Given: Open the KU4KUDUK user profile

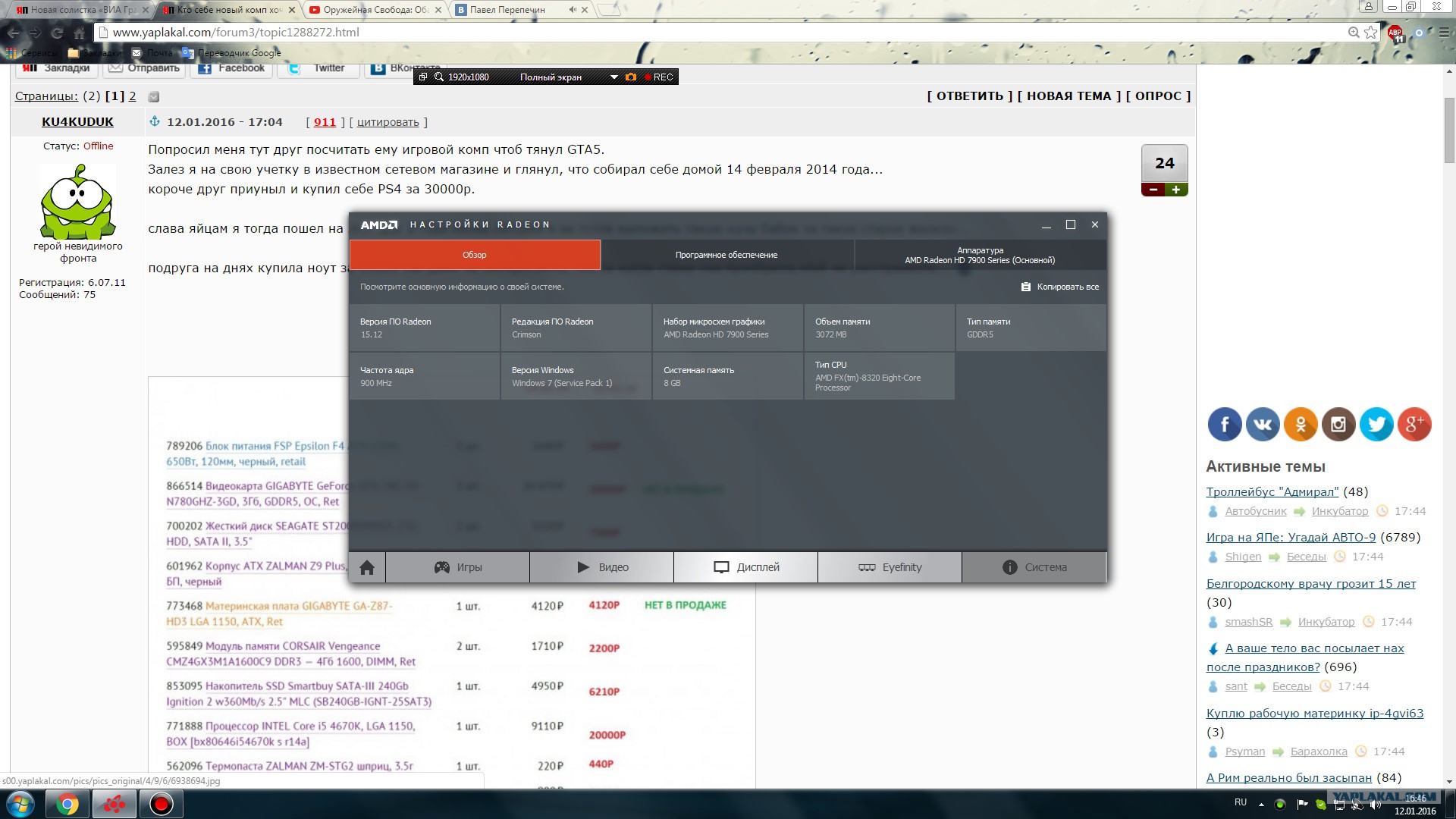Looking at the screenshot, I should pos(77,122).
